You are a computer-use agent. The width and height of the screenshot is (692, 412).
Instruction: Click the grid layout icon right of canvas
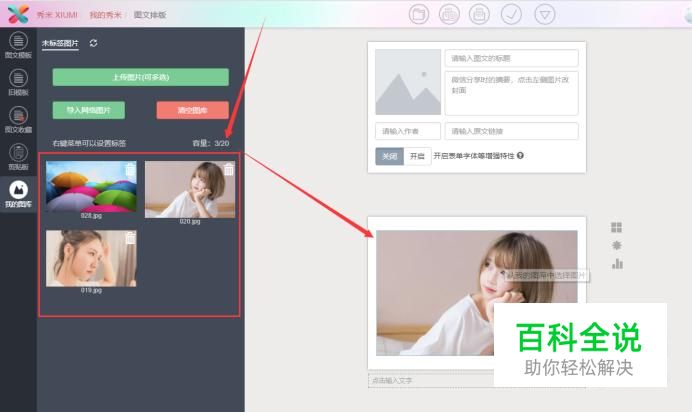(617, 227)
